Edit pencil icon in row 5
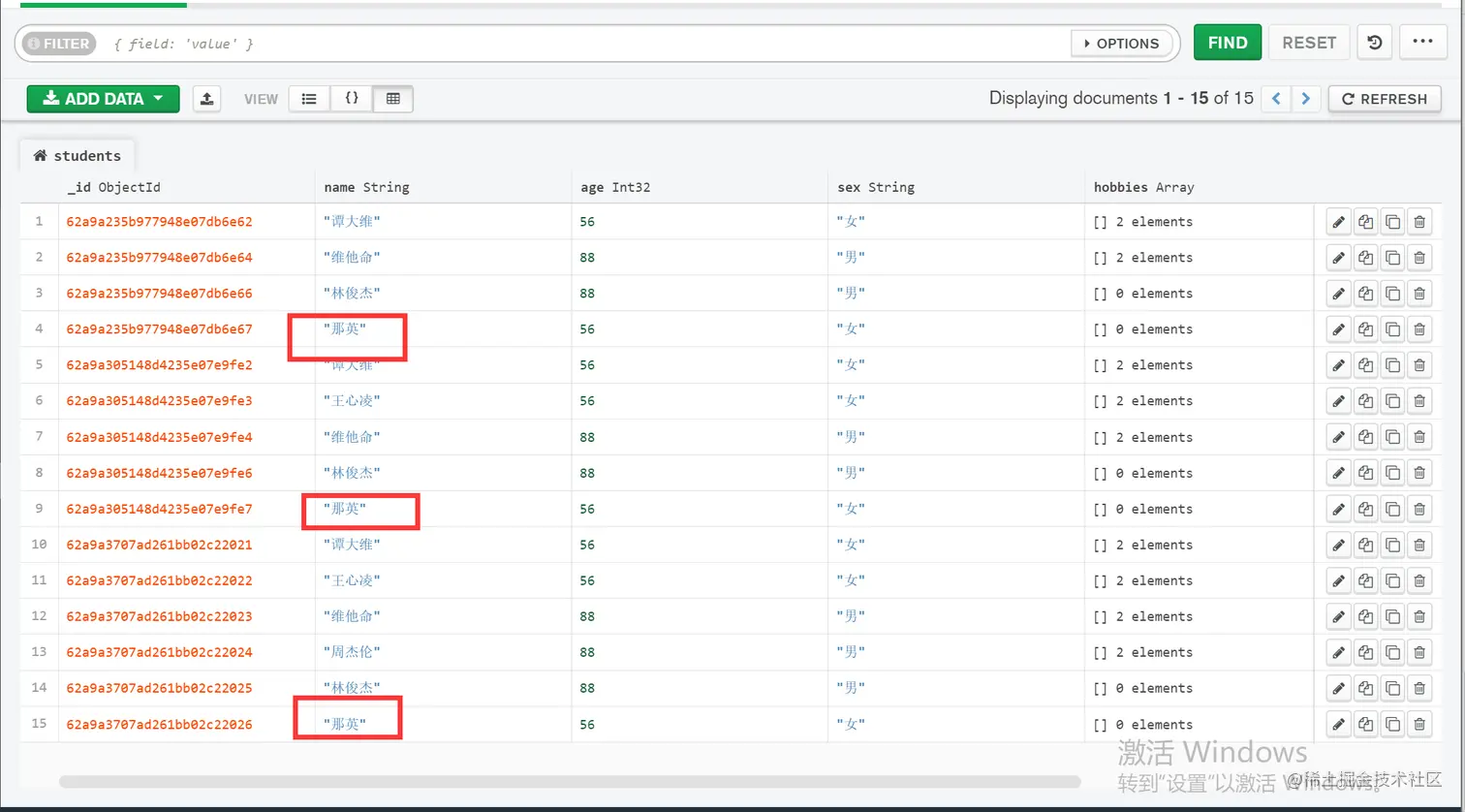1465x812 pixels. [x=1338, y=365]
